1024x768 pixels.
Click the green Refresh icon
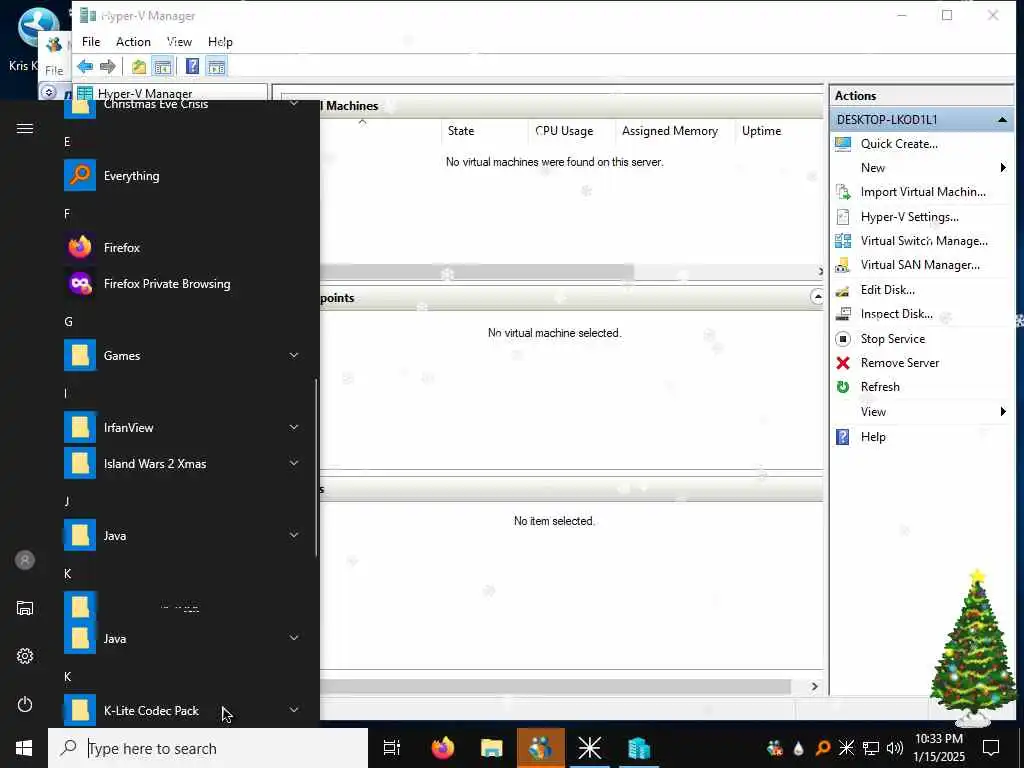click(x=843, y=387)
